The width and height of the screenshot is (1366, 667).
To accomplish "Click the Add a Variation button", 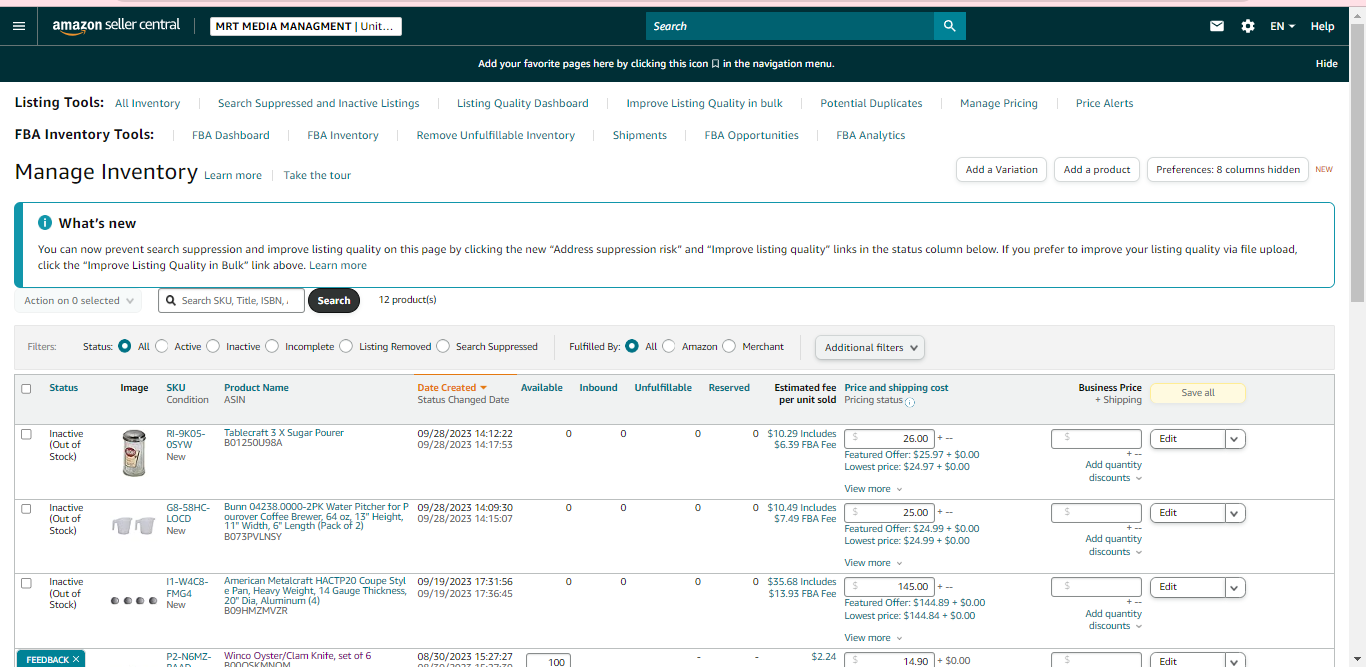I will tap(1002, 169).
